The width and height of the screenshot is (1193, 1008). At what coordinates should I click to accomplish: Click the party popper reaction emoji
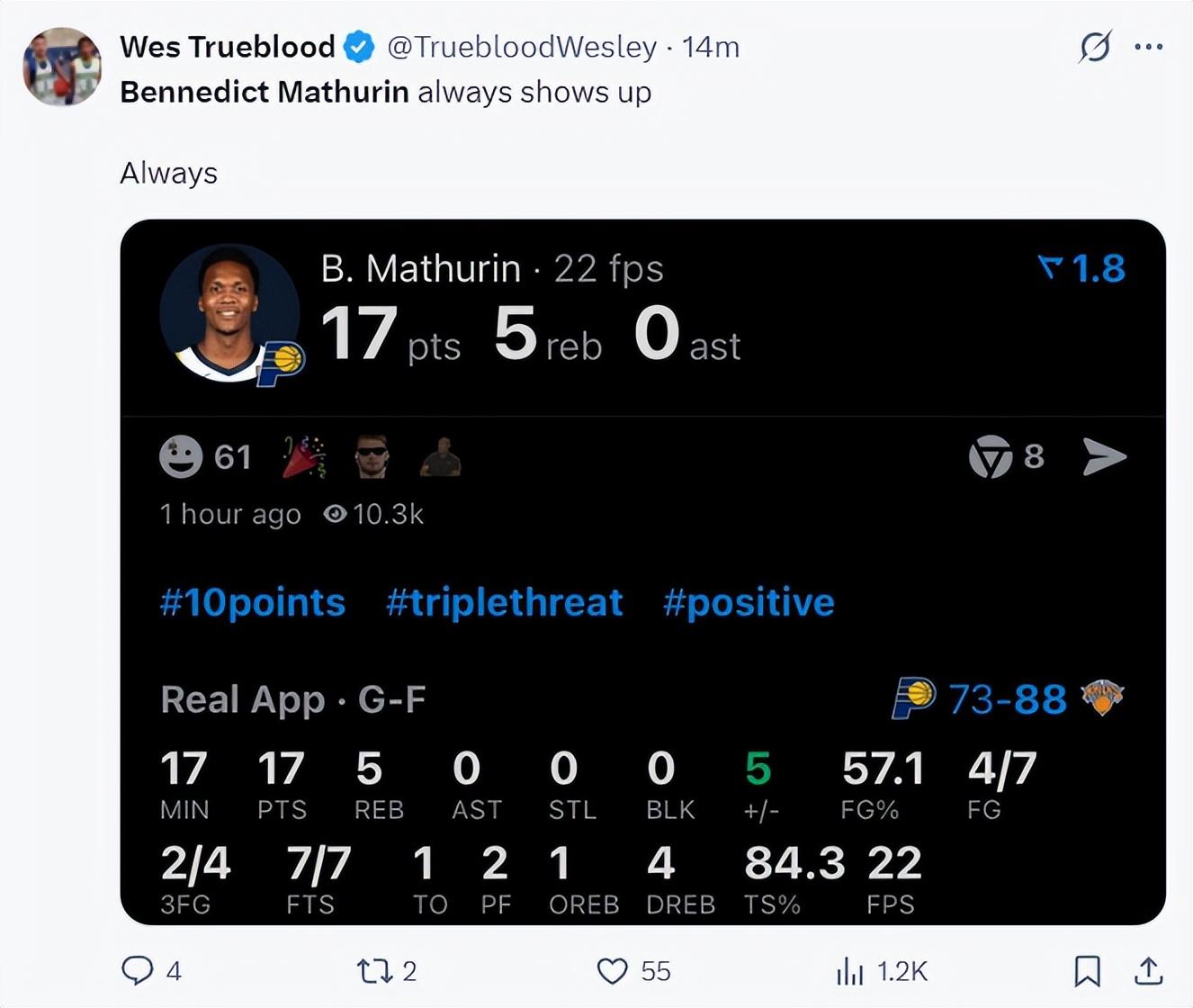pyautogui.click(x=304, y=456)
